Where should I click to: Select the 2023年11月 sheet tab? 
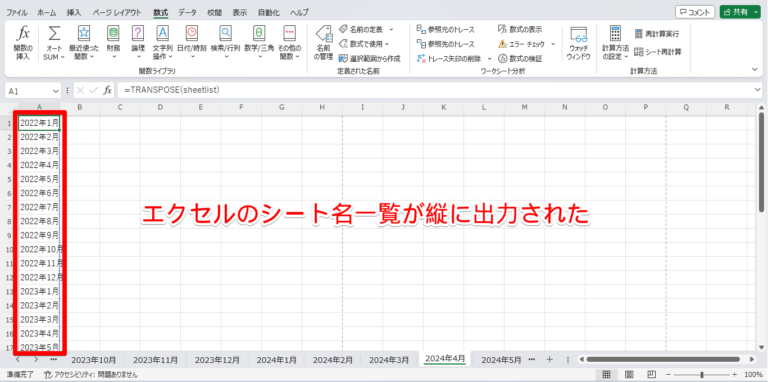pyautogui.click(x=155, y=360)
